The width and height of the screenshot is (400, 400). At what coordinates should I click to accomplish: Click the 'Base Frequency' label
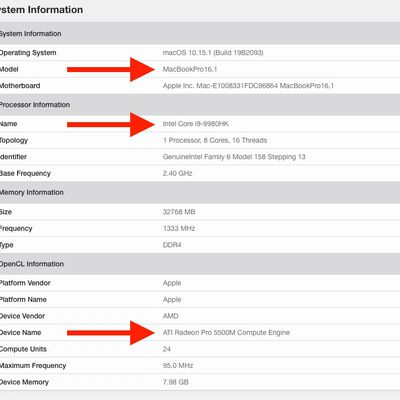pyautogui.click(x=25, y=173)
